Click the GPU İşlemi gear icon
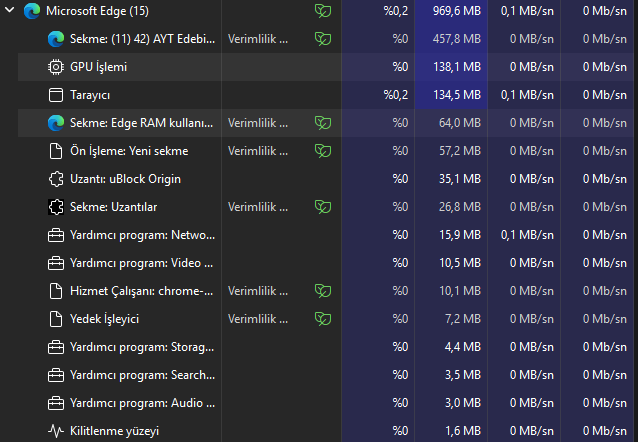Image resolution: width=638 pixels, height=442 pixels. pyautogui.click(x=55, y=67)
